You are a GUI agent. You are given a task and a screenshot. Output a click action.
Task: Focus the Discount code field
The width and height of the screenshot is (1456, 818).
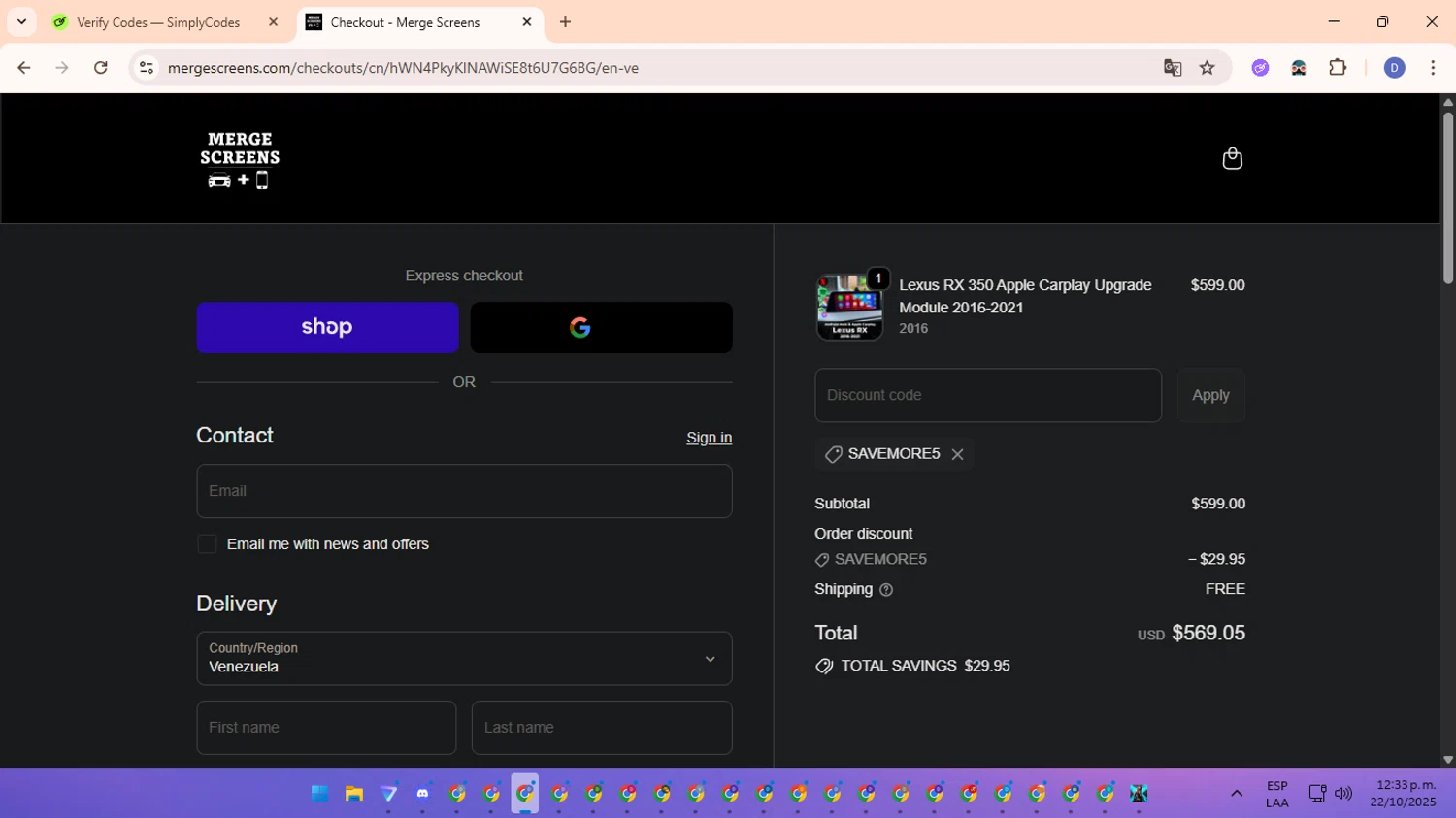(988, 395)
